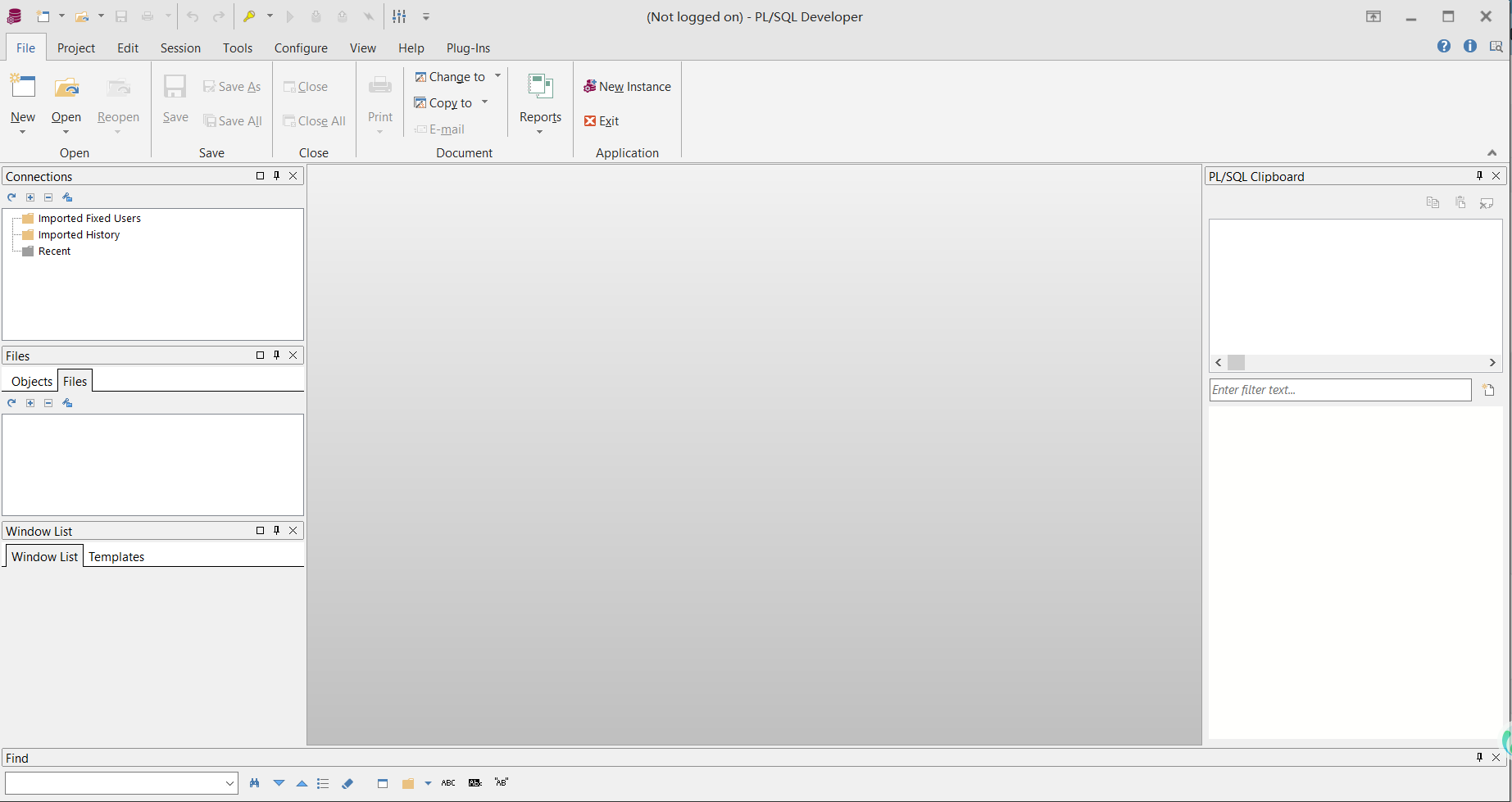Toggle pin on the PL/SQL Clipboard panel
This screenshot has width=1512, height=802.
1479,175
